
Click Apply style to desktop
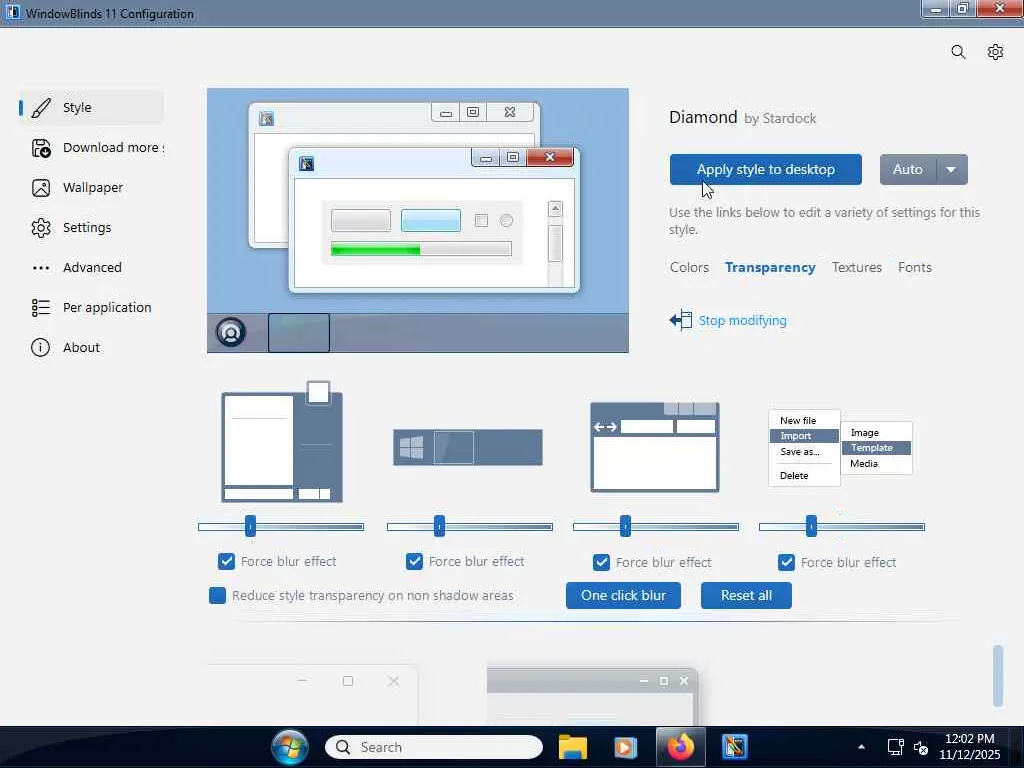click(765, 170)
